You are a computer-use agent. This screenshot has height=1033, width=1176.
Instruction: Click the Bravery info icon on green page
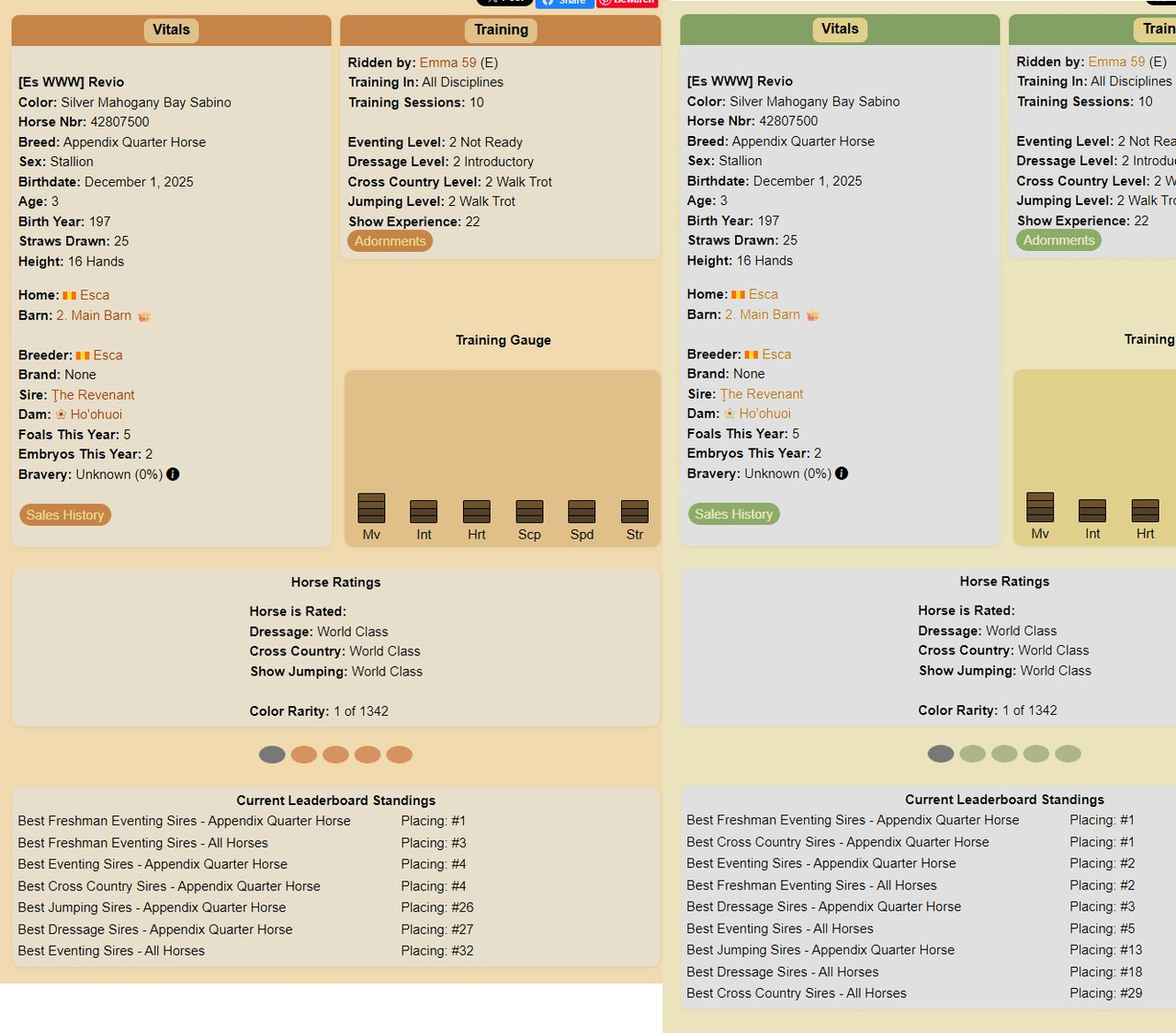click(x=842, y=473)
